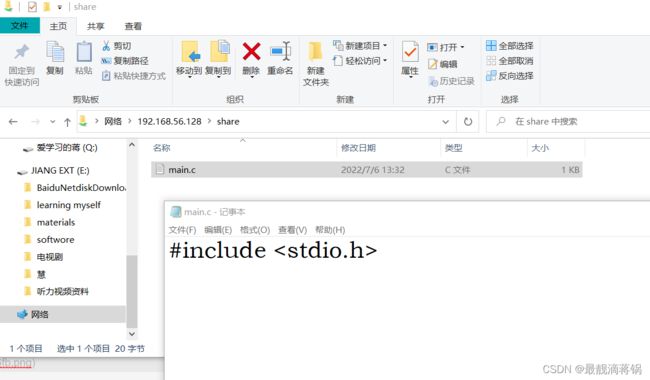Open Notepad Format (格式(O)) menu
Viewport: 650px width, 380px height.
(255, 230)
